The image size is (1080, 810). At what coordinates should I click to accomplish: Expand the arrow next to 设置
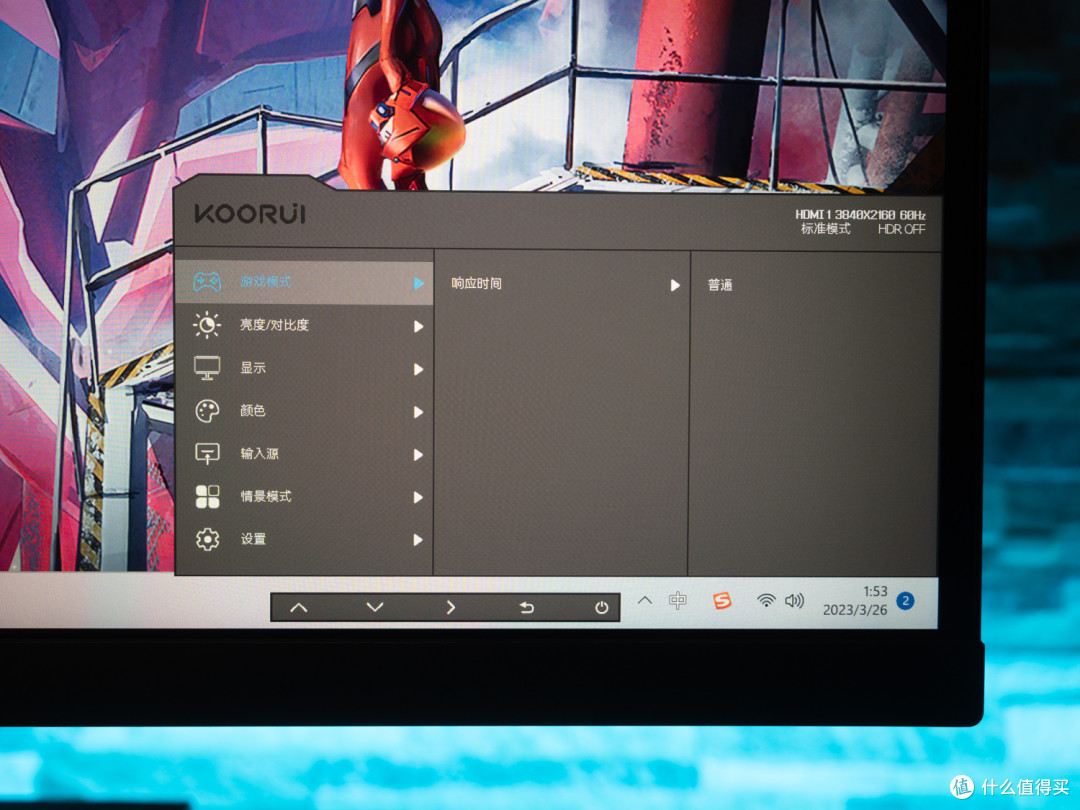click(418, 540)
